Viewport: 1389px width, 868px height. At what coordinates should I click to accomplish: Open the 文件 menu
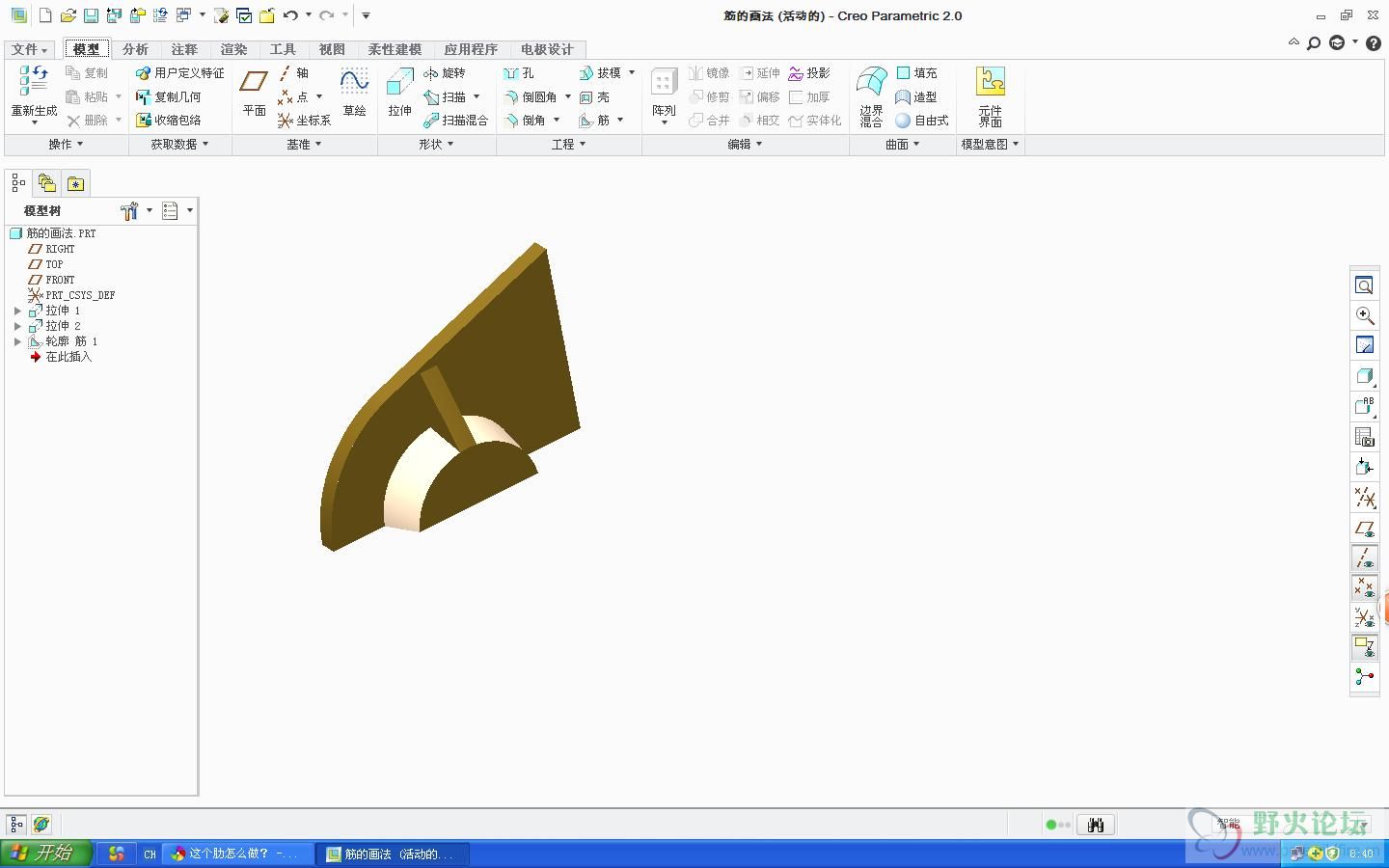click(29, 49)
